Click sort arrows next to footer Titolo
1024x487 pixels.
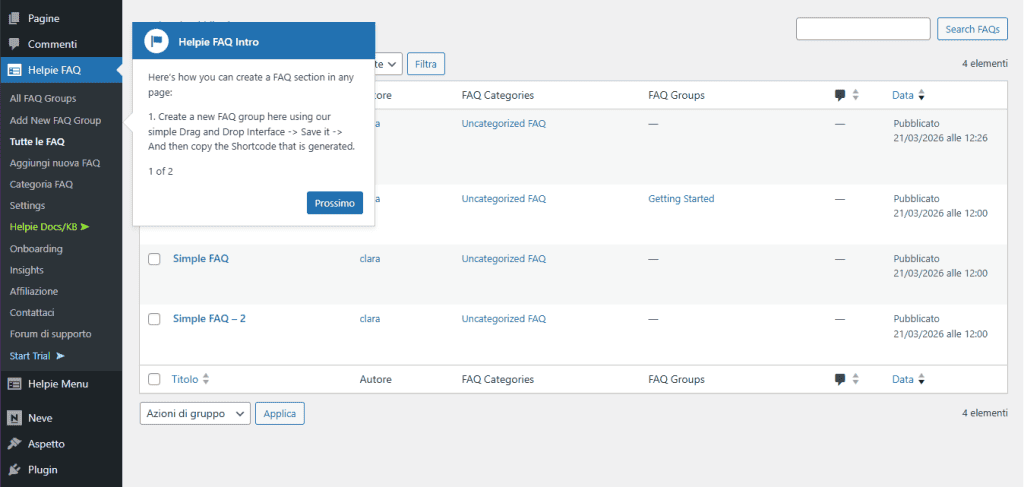[x=206, y=379]
